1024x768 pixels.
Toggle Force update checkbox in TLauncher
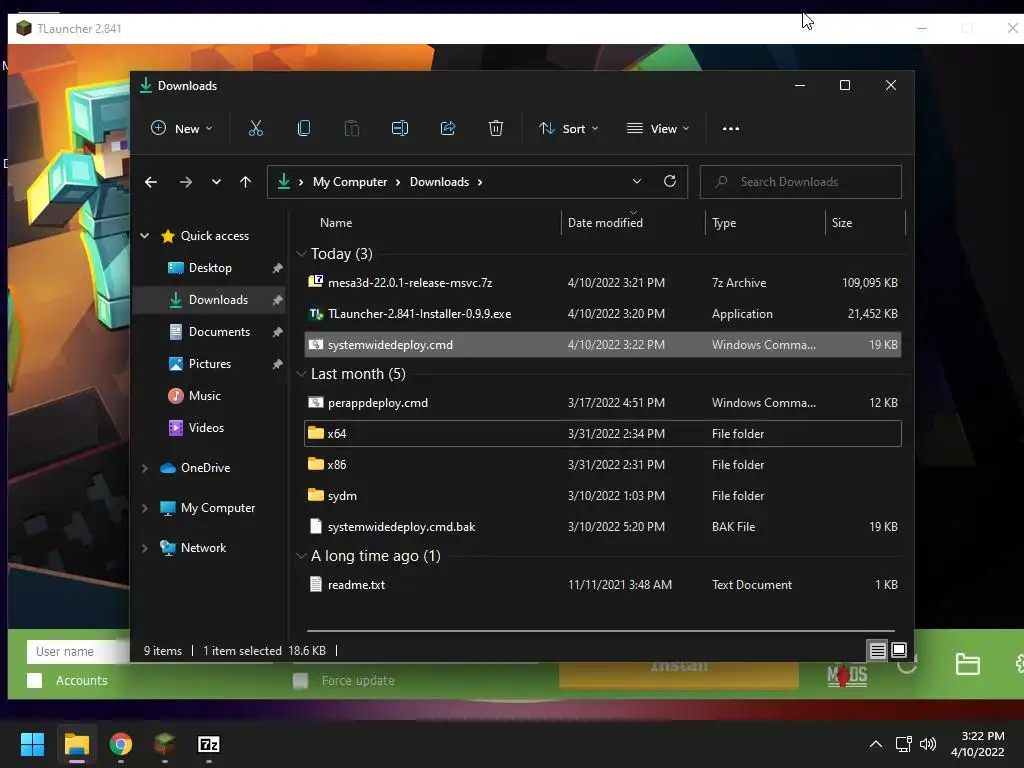click(x=300, y=680)
